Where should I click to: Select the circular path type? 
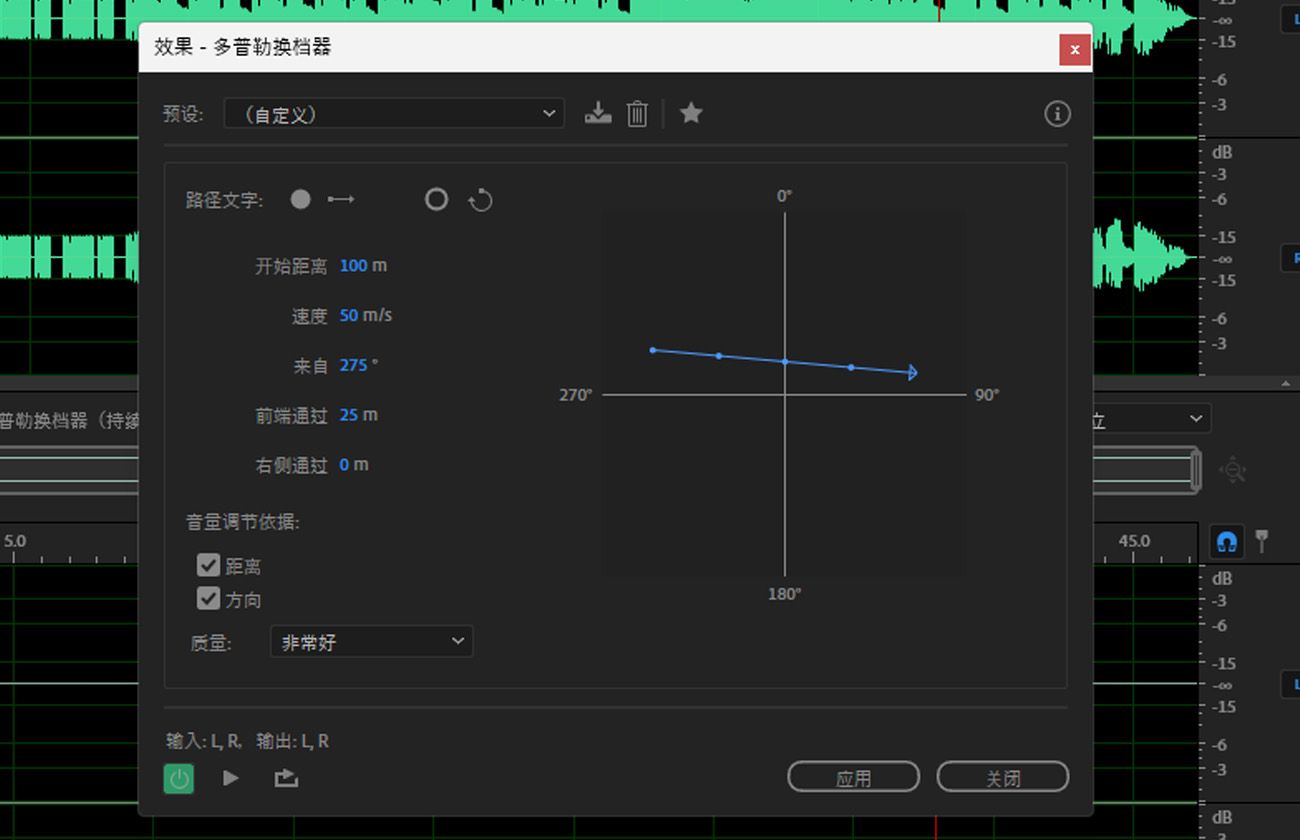[436, 199]
